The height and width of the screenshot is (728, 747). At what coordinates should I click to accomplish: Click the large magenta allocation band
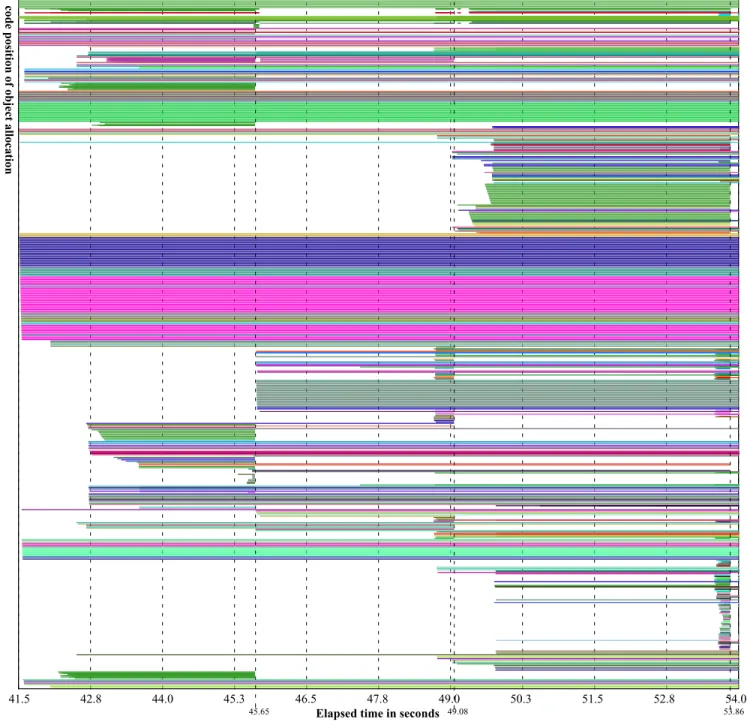pos(379,294)
